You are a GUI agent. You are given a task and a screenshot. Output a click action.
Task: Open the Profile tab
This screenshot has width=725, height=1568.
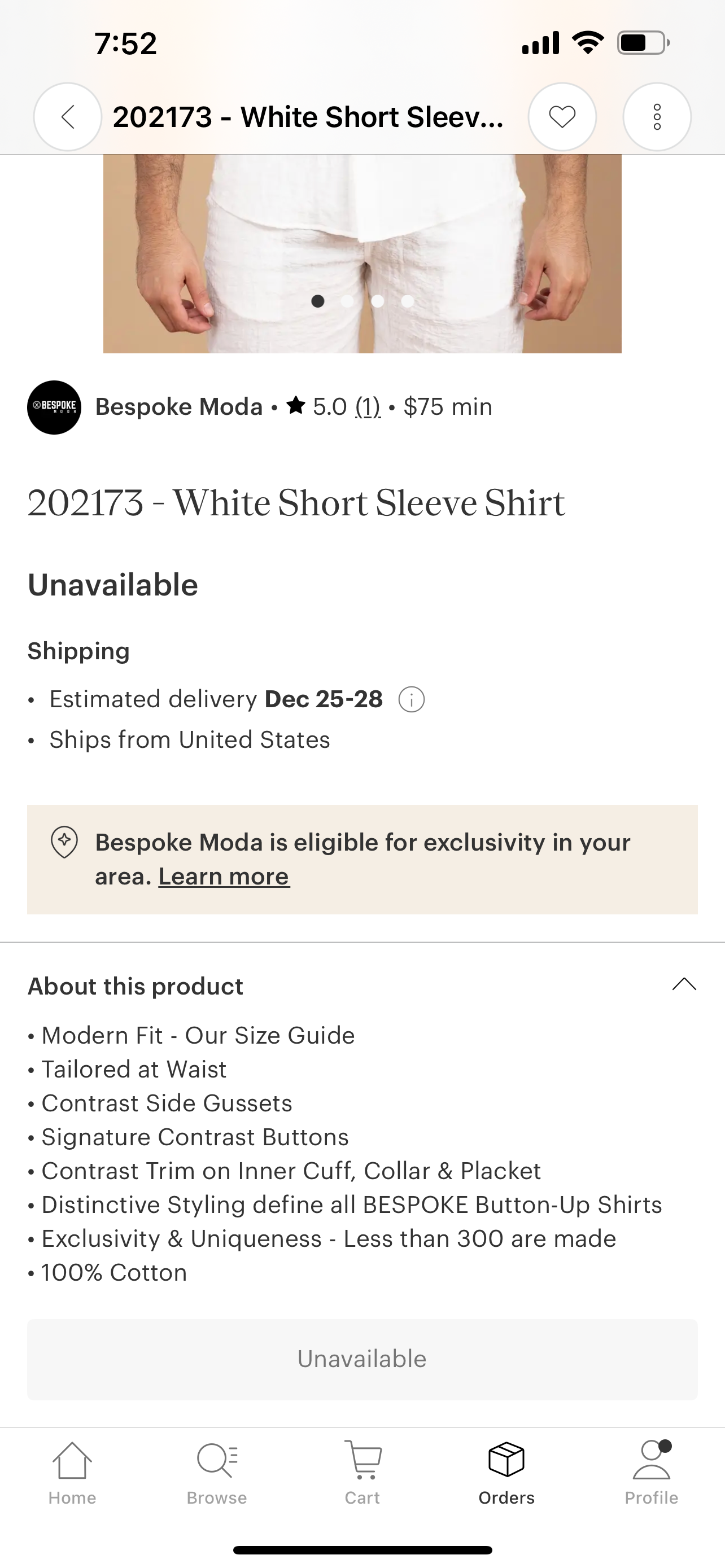[652, 1473]
